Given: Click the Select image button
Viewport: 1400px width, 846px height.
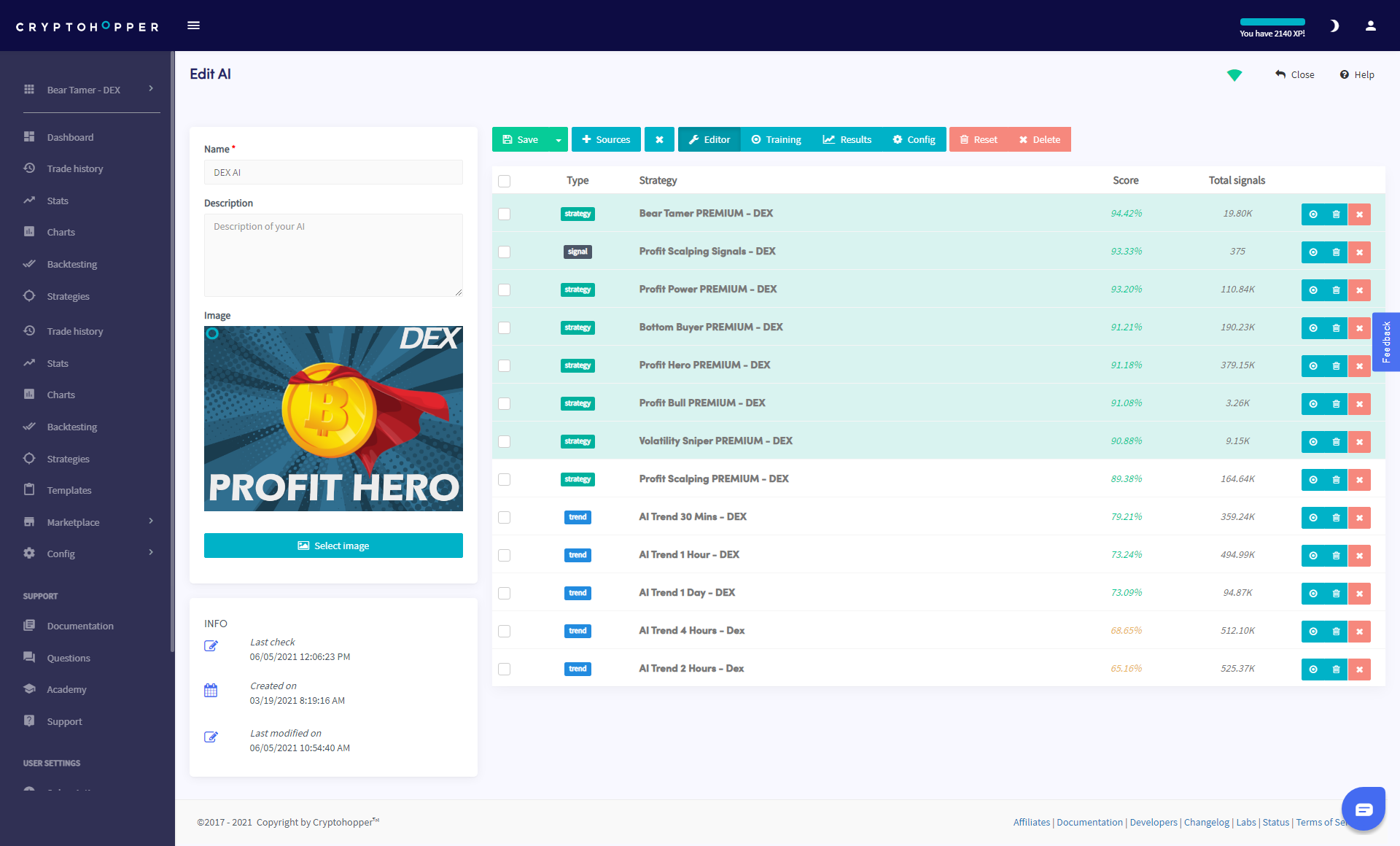Looking at the screenshot, I should coord(333,546).
